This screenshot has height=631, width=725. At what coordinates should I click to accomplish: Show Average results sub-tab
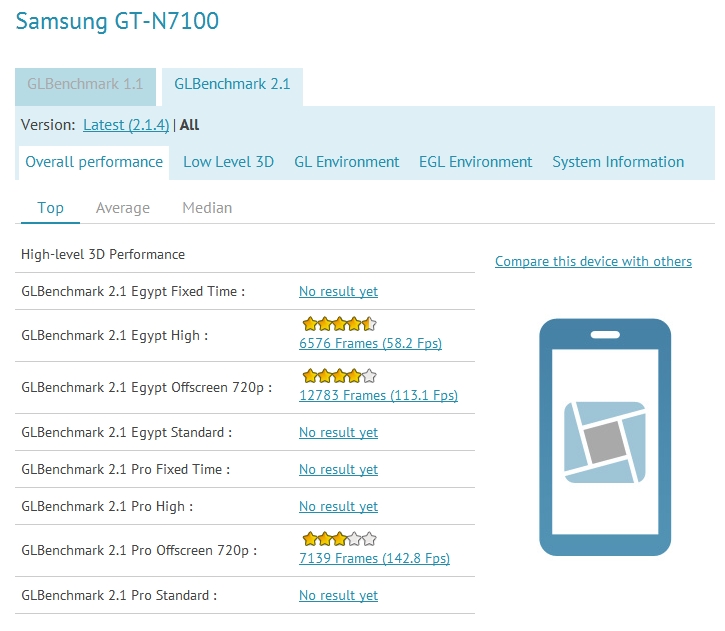tap(123, 208)
